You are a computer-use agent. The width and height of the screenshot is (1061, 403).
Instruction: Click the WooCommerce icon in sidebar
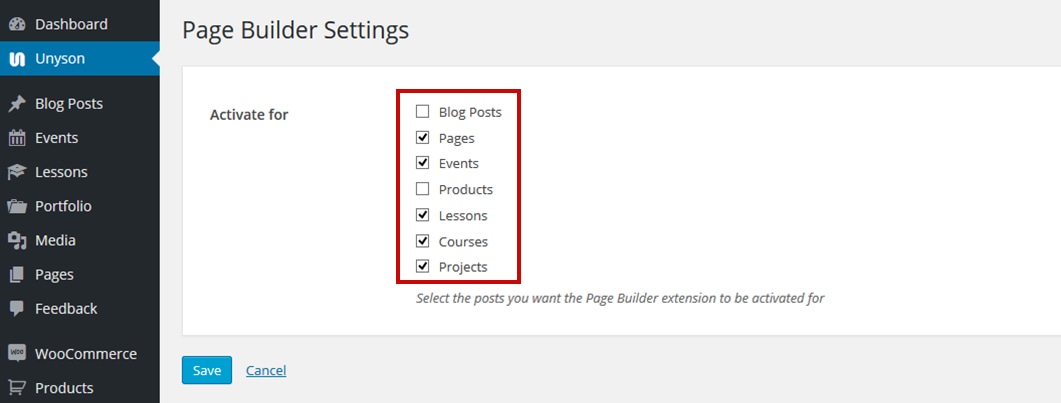[x=17, y=354]
